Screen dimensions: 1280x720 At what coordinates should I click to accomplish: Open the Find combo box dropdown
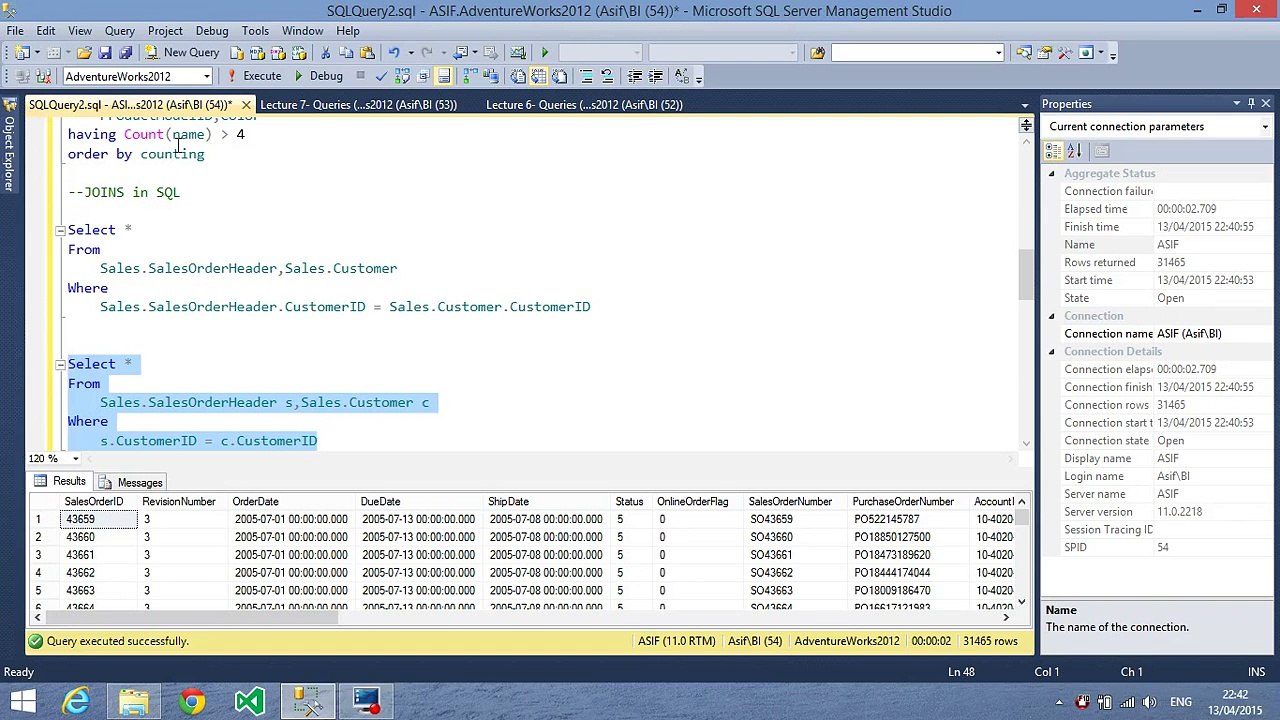pos(999,53)
